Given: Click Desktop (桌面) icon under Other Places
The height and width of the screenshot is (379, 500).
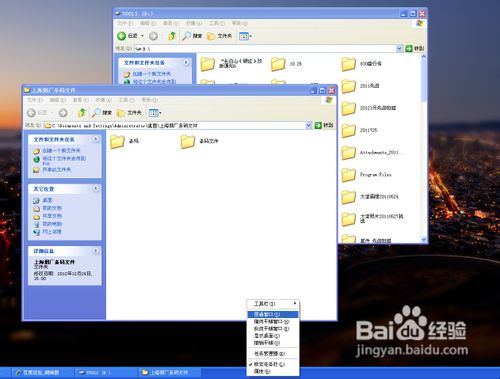Looking at the screenshot, I should tap(36, 200).
